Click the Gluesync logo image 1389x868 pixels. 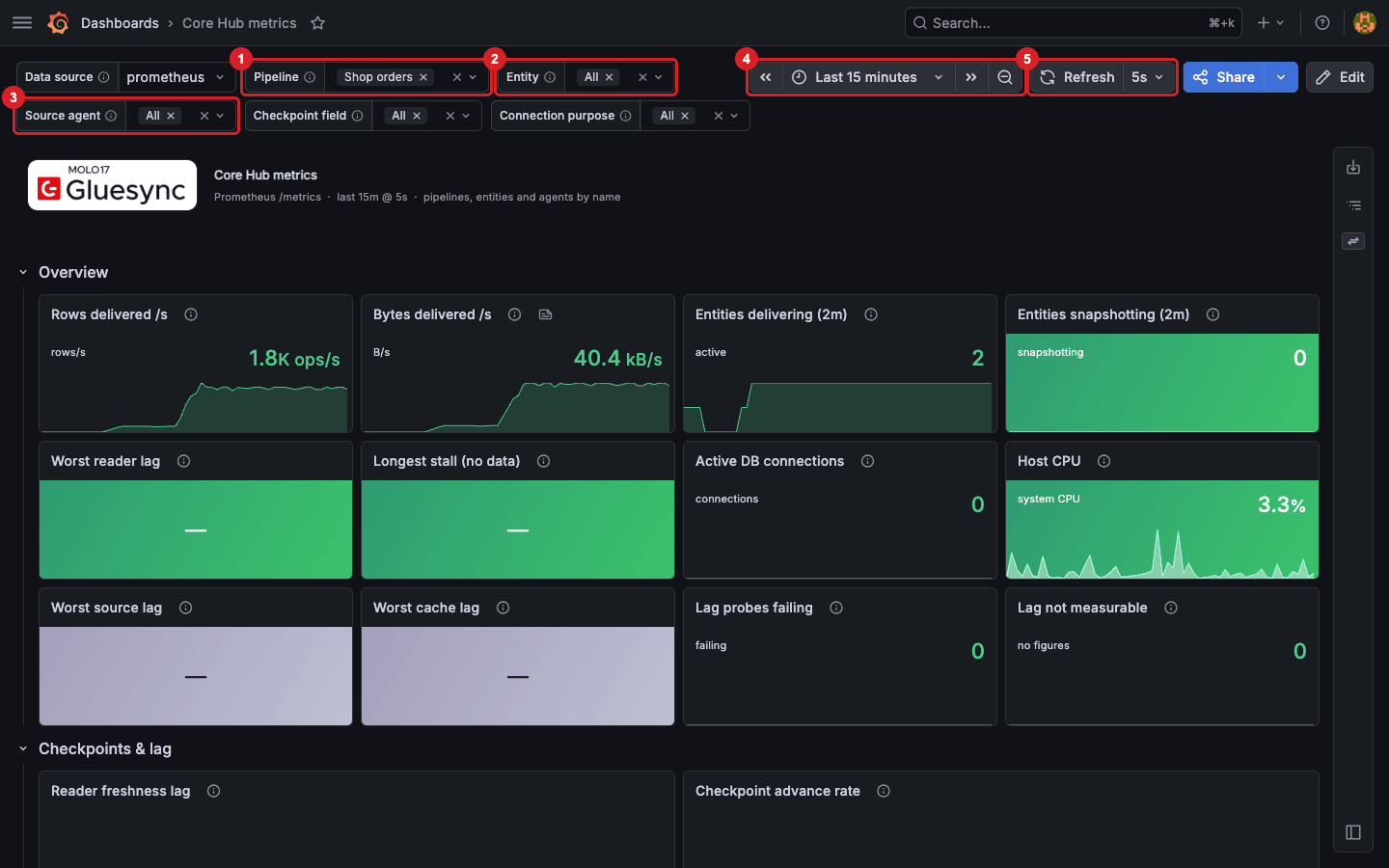click(112, 185)
